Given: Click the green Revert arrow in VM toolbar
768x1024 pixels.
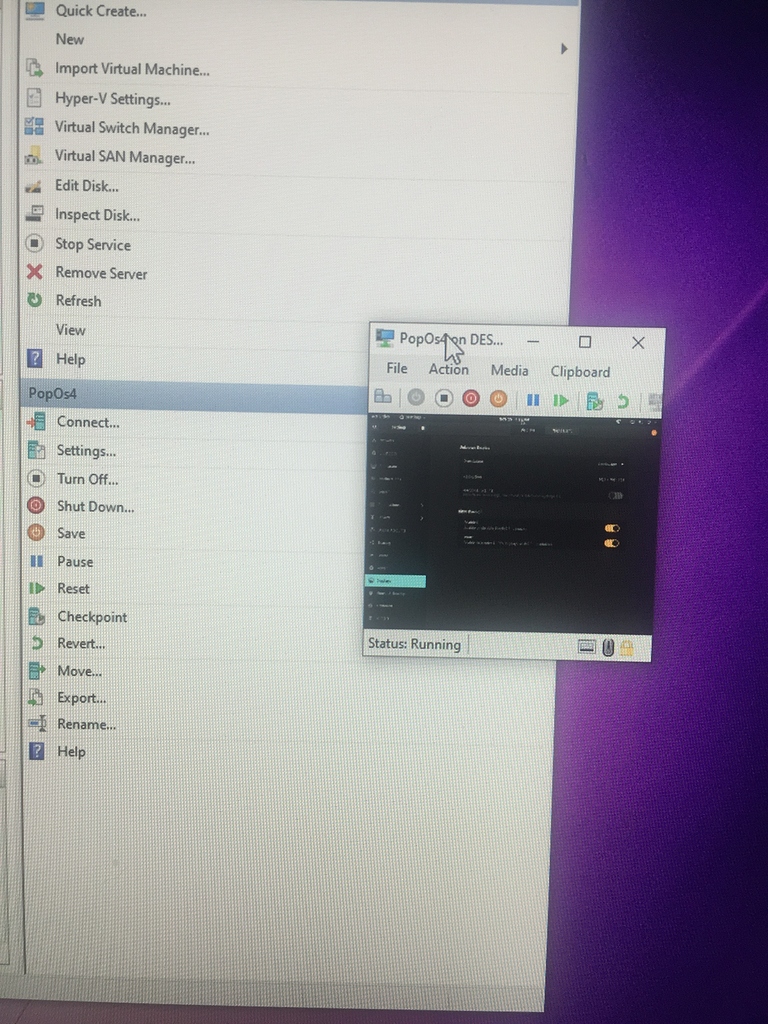Looking at the screenshot, I should [623, 401].
